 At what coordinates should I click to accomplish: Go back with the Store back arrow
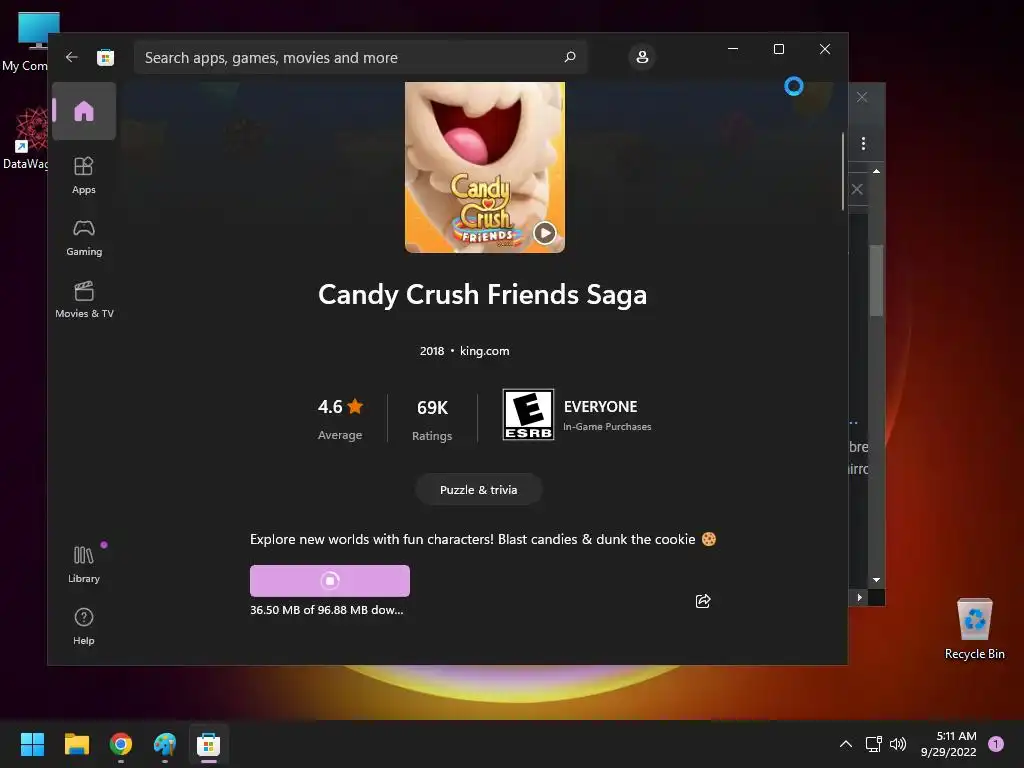click(72, 57)
